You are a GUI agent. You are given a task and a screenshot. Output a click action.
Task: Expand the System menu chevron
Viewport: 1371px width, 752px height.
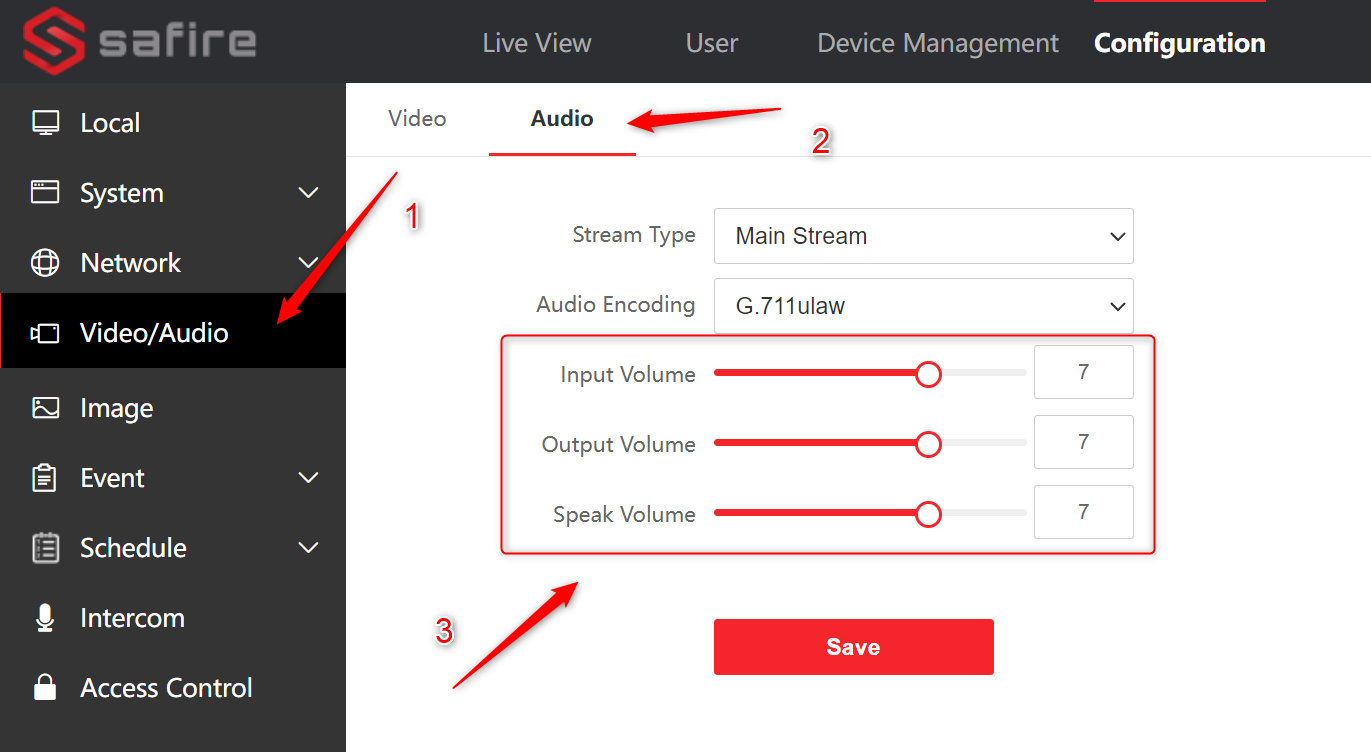(x=309, y=193)
